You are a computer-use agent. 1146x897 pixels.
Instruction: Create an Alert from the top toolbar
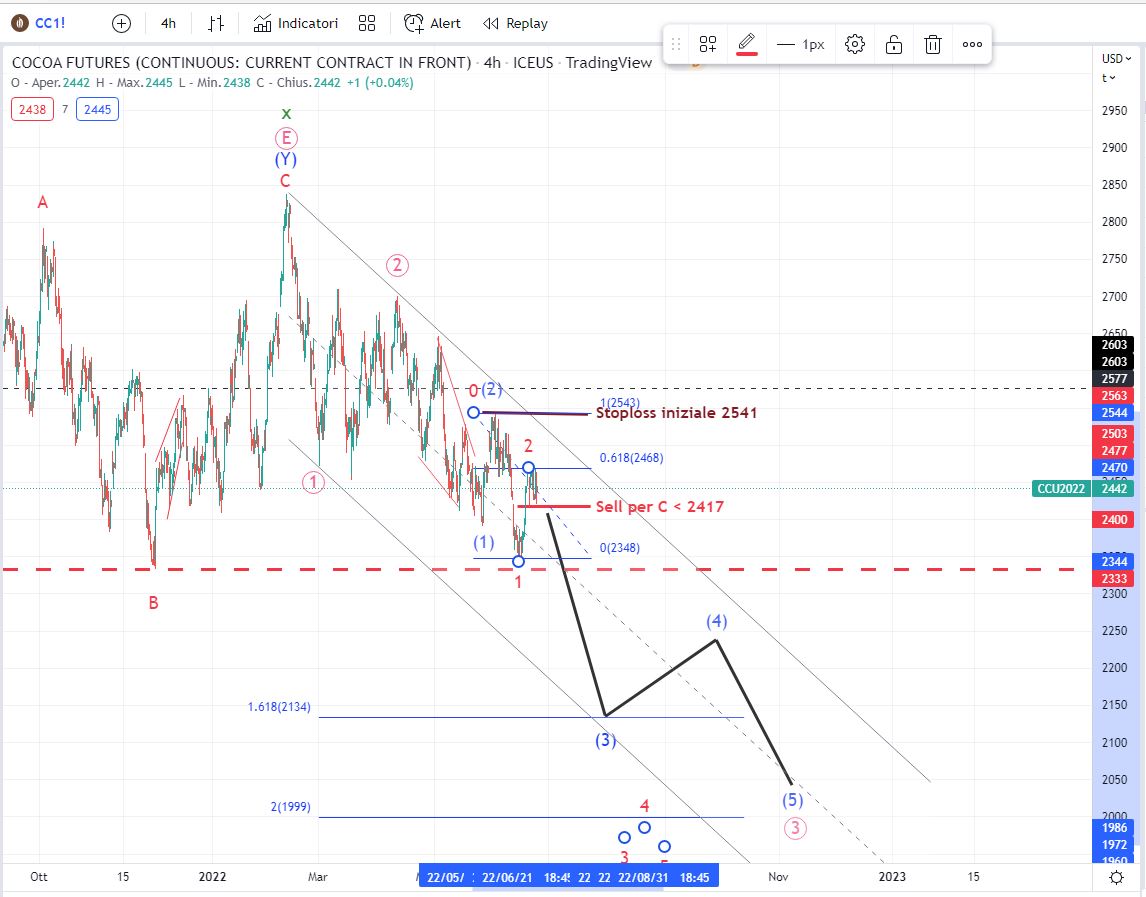[x=432, y=23]
